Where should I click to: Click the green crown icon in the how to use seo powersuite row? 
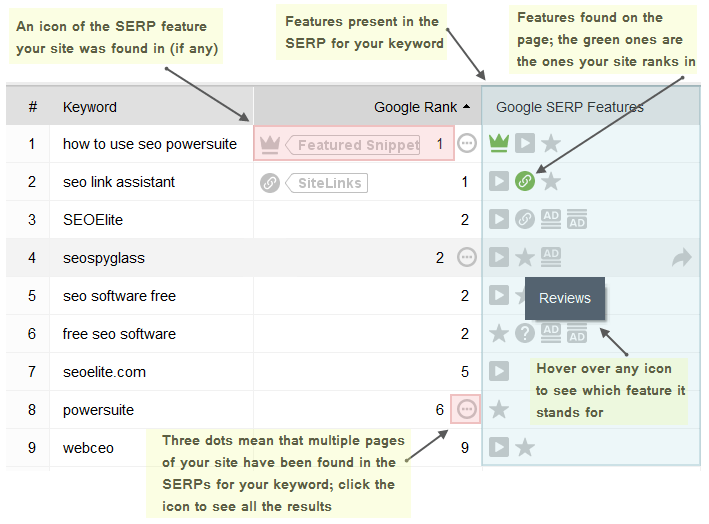499,144
